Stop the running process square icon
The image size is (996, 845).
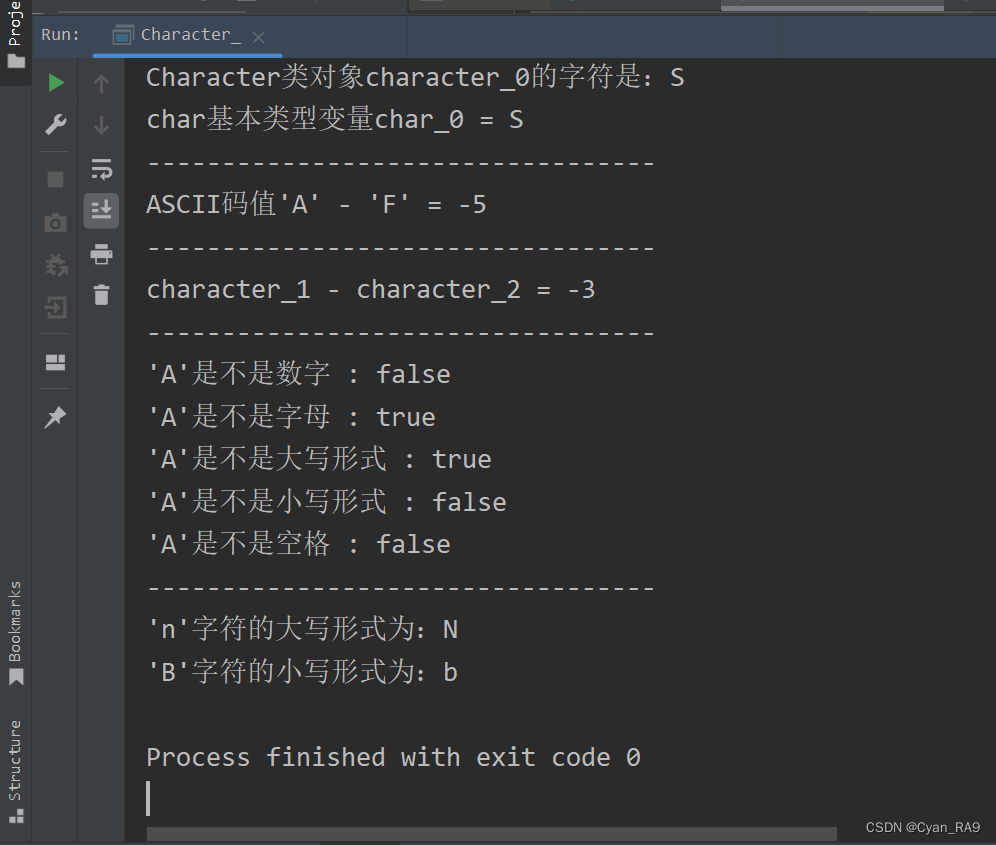(x=56, y=180)
